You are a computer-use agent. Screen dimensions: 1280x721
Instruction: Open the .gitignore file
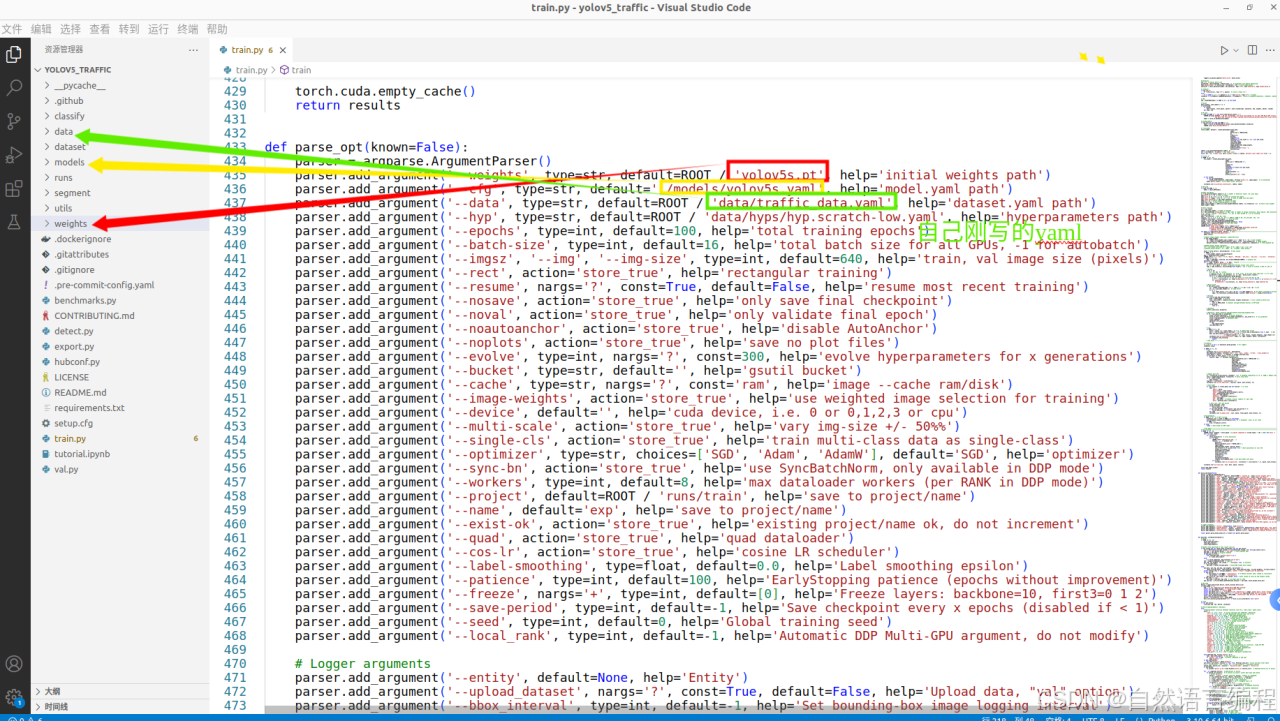[x=120, y=270]
